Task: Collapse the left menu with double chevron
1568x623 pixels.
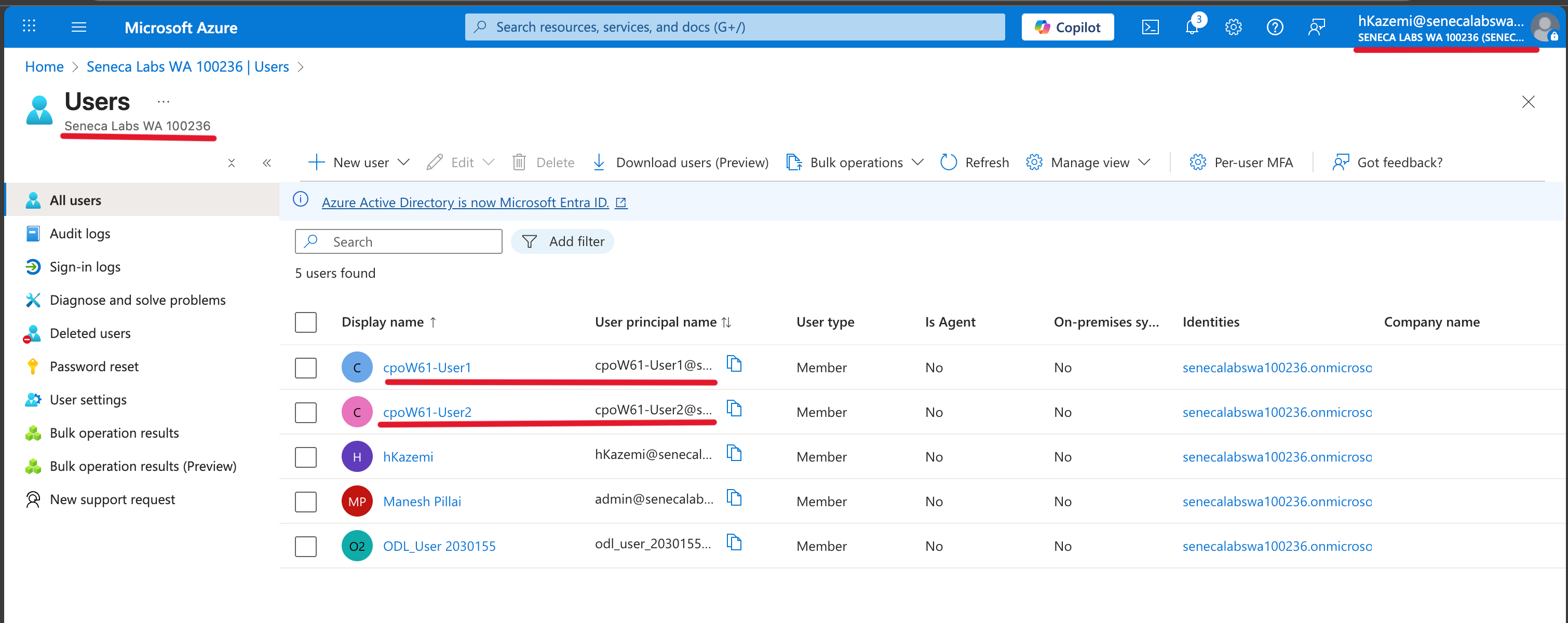Action: pos(266,163)
